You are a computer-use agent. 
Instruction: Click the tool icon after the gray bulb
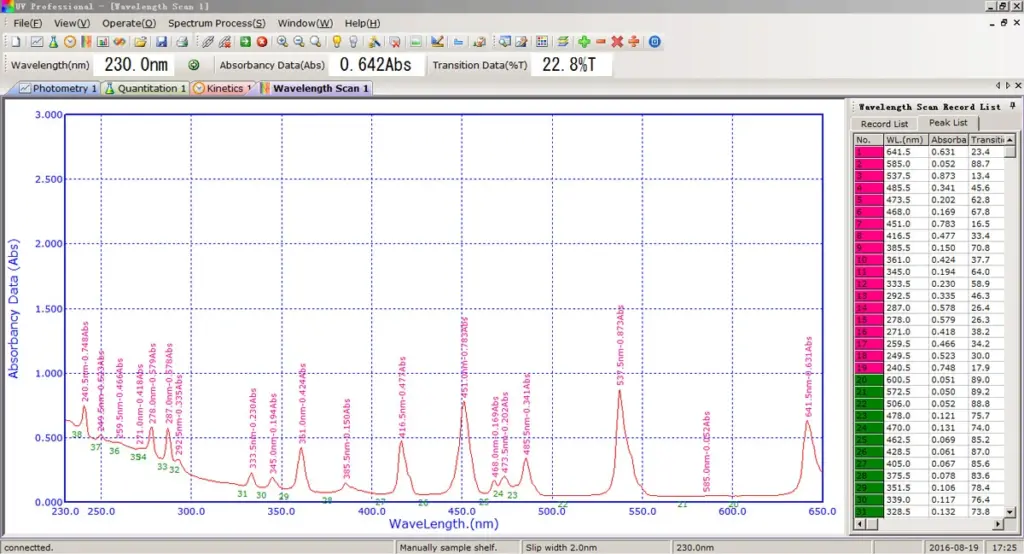[374, 42]
